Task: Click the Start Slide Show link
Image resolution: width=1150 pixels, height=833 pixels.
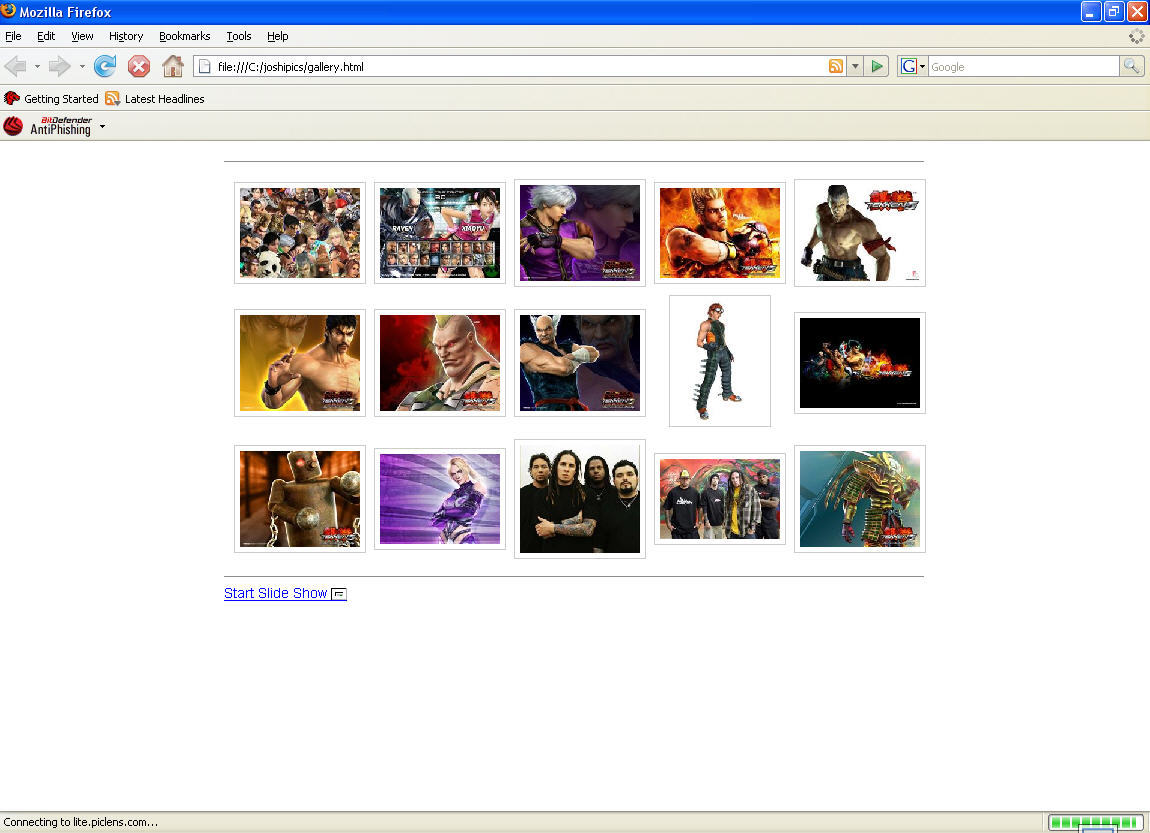Action: 276,593
